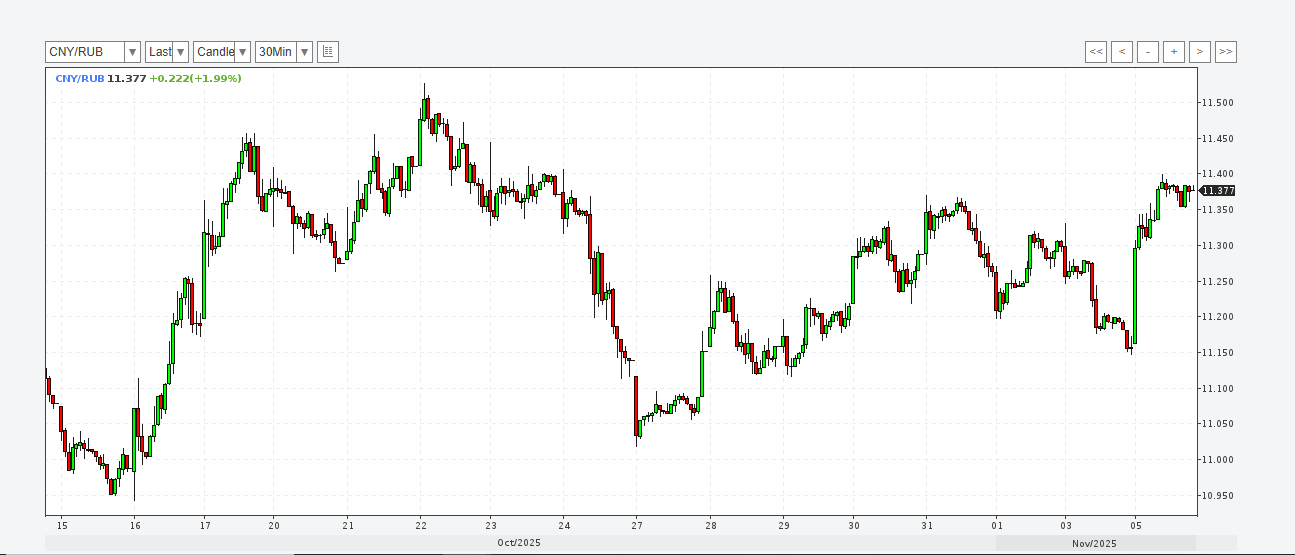Click date 05 on the time axis
Image resolution: width=1295 pixels, height=555 pixels.
pyautogui.click(x=1136, y=525)
